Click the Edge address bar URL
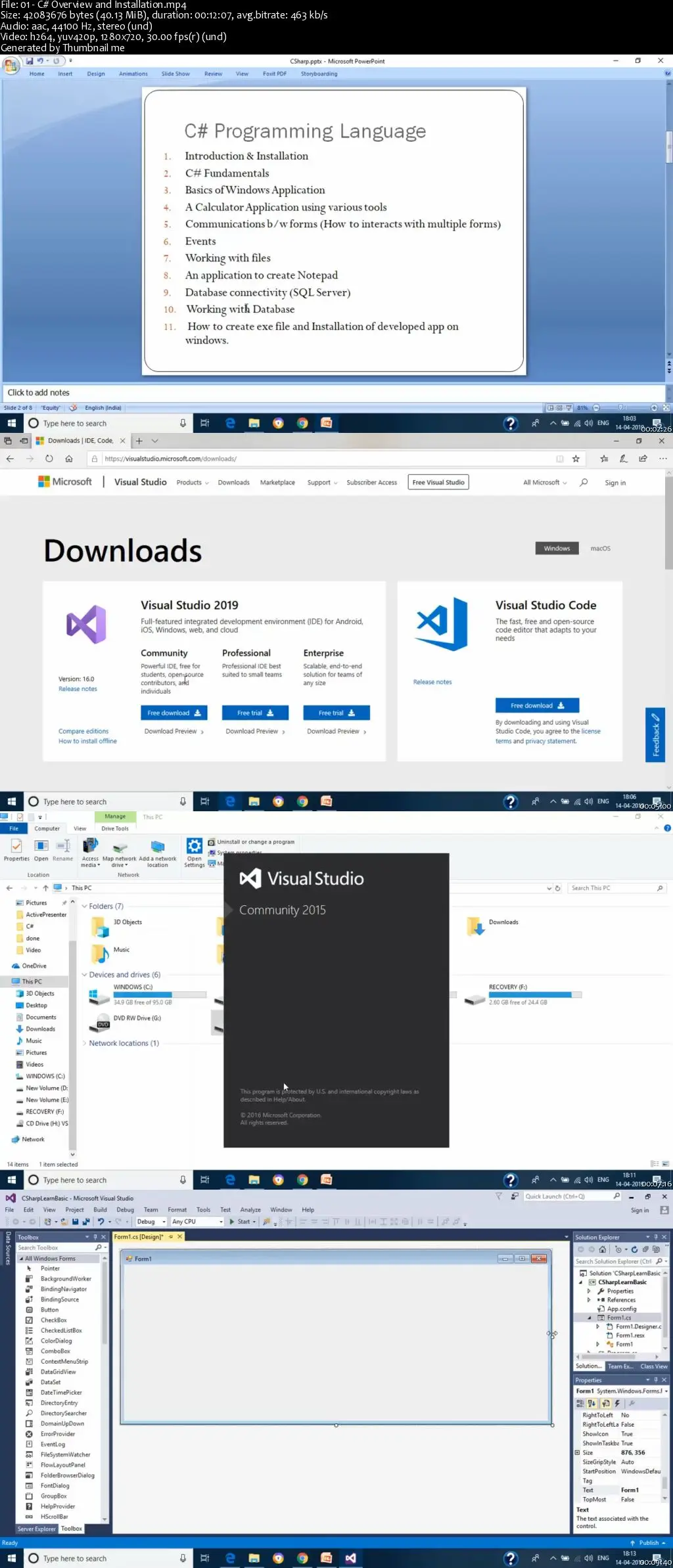The image size is (673, 1568). (170, 459)
